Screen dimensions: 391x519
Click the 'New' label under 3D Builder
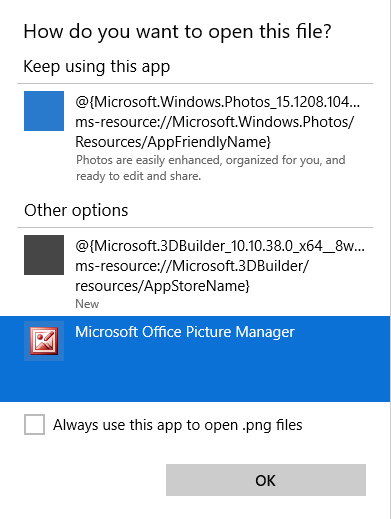click(x=87, y=304)
